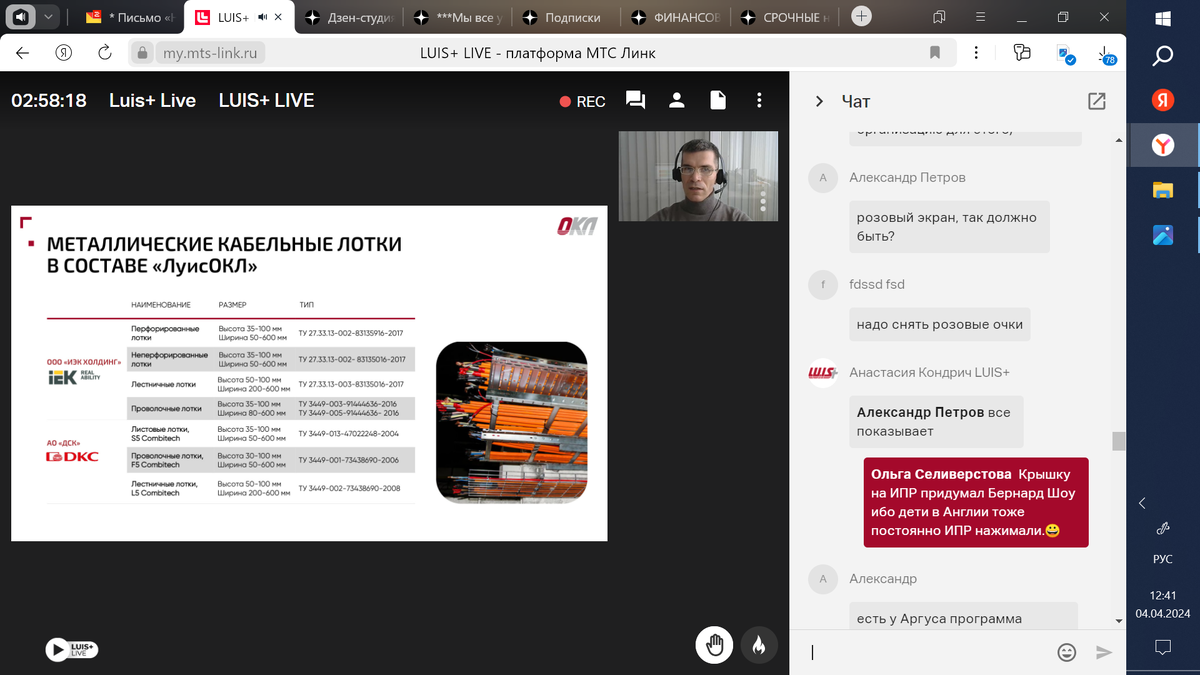Open the tab groups panel icon
Image resolution: width=1200 pixels, height=675 pixels.
939,17
